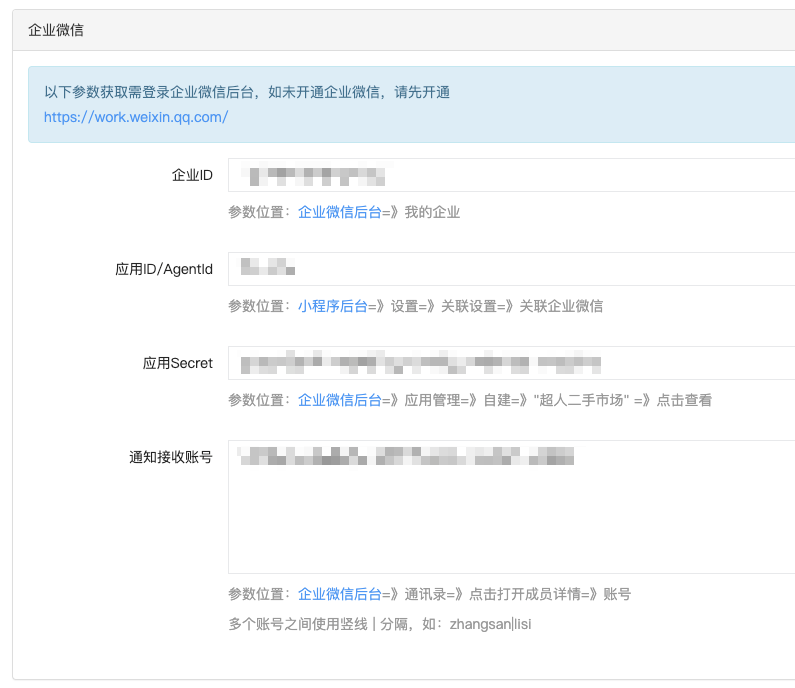Viewport: 795px width, 688px height.
Task: Click the 通知接收账号 text area
Action: [x=512, y=507]
